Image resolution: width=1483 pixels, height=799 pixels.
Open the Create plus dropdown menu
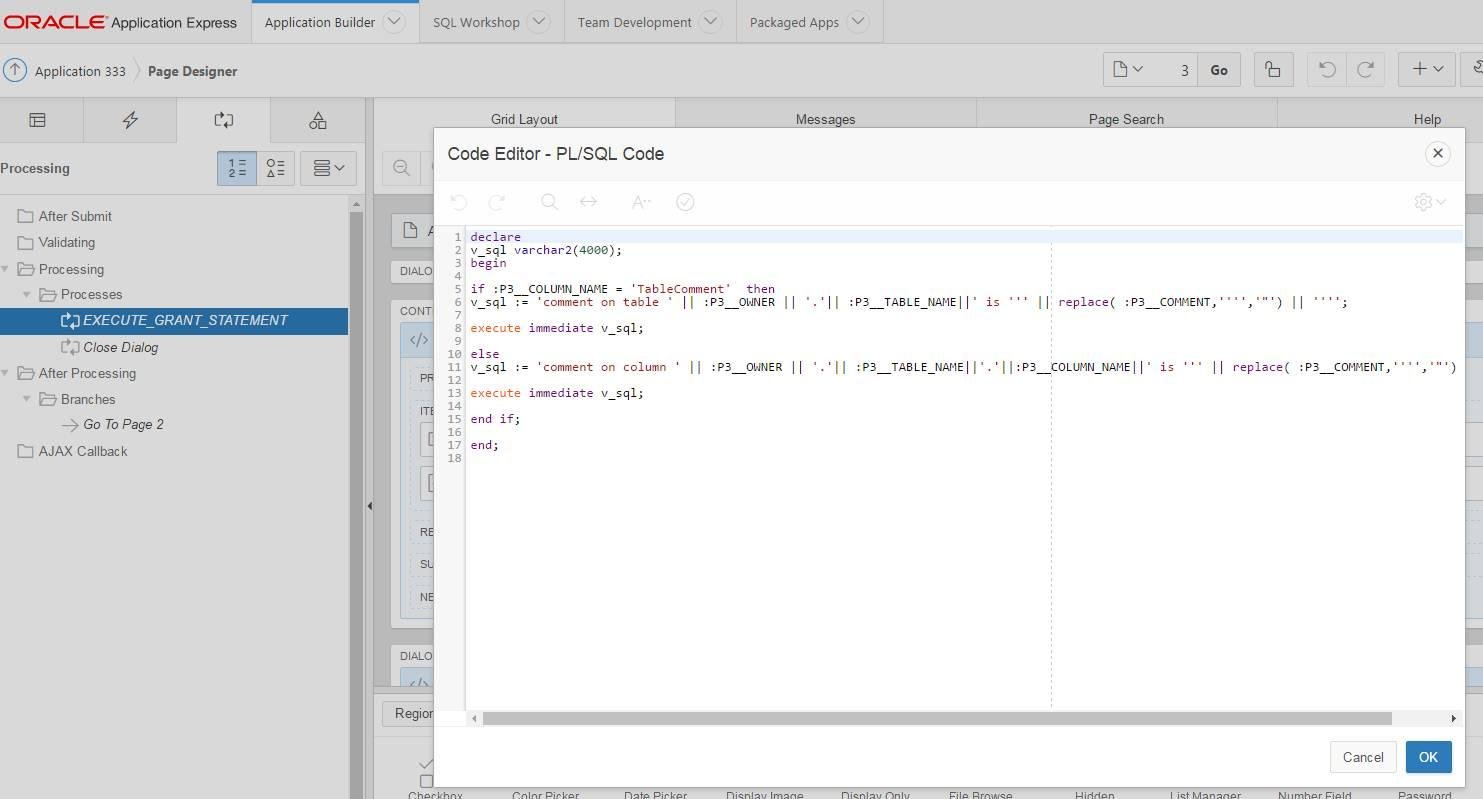pos(1426,69)
